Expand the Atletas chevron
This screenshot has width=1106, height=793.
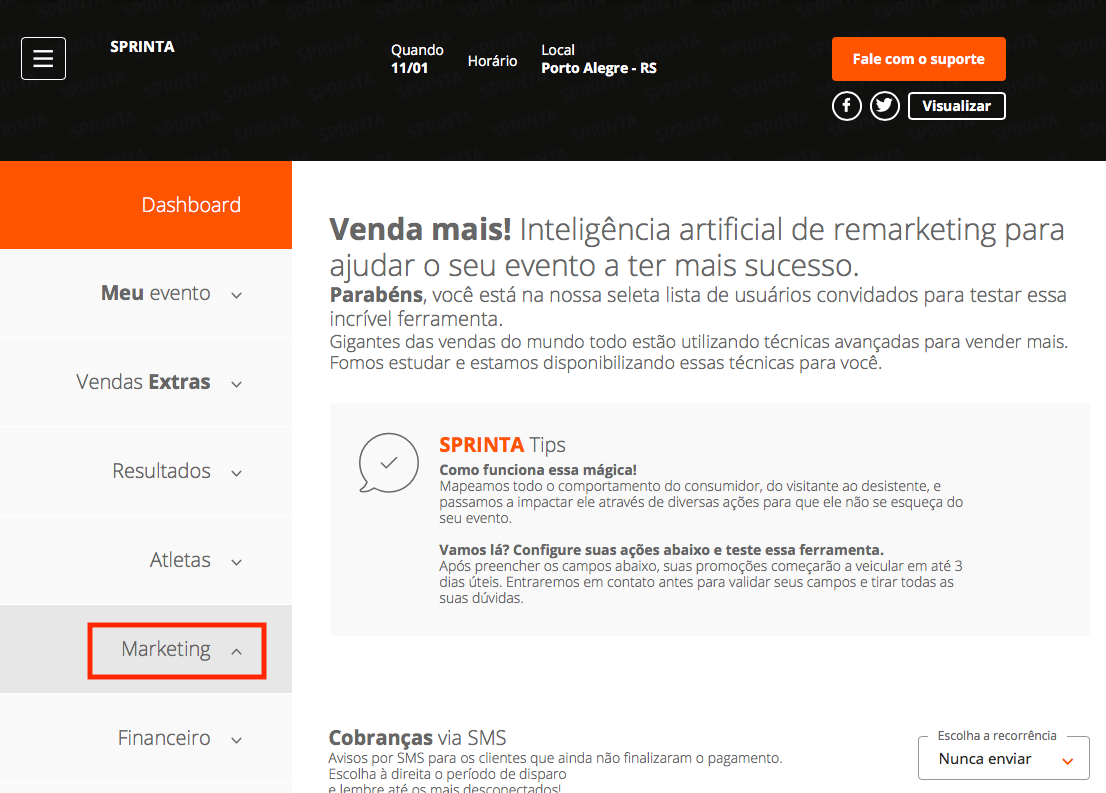237,562
